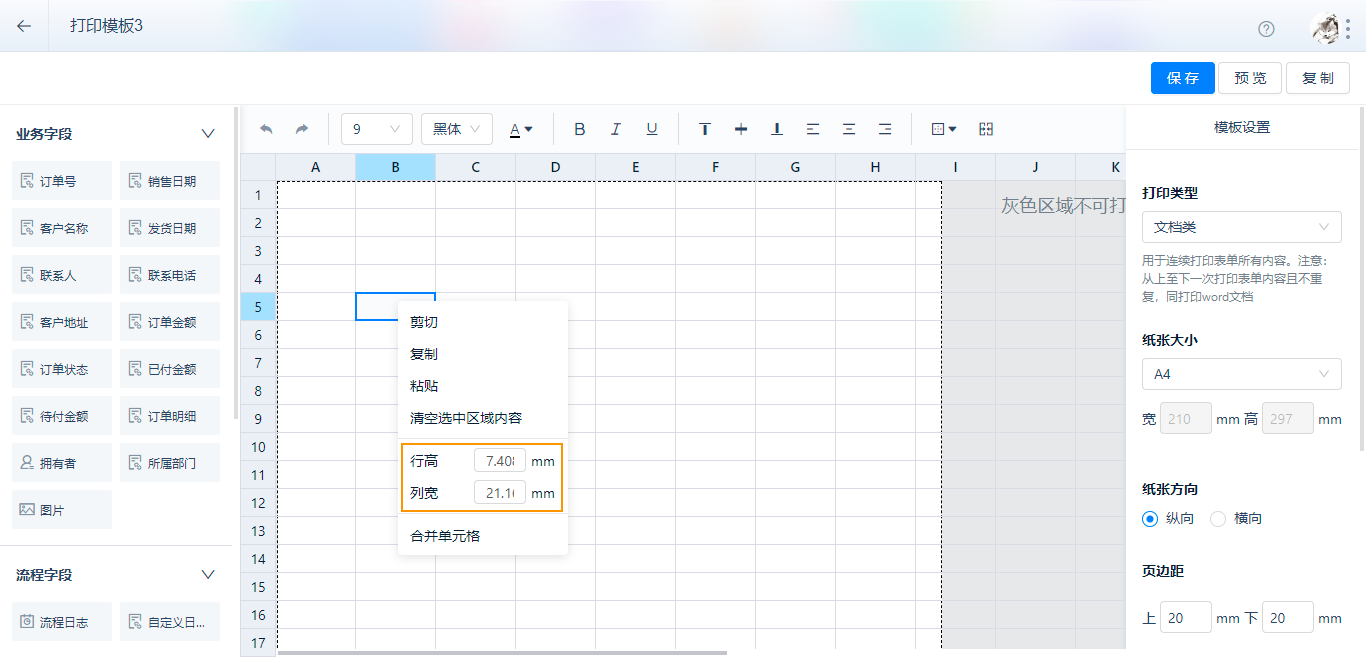Image resolution: width=1366 pixels, height=657 pixels.
Task: Click the user avatar picture
Action: (x=1326, y=28)
